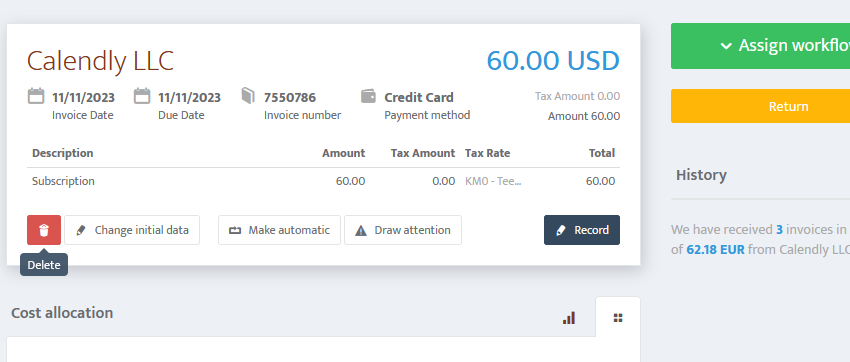The width and height of the screenshot is (850, 362).
Task: Switch to grid view tab in Cost allocation
Action: coord(618,318)
